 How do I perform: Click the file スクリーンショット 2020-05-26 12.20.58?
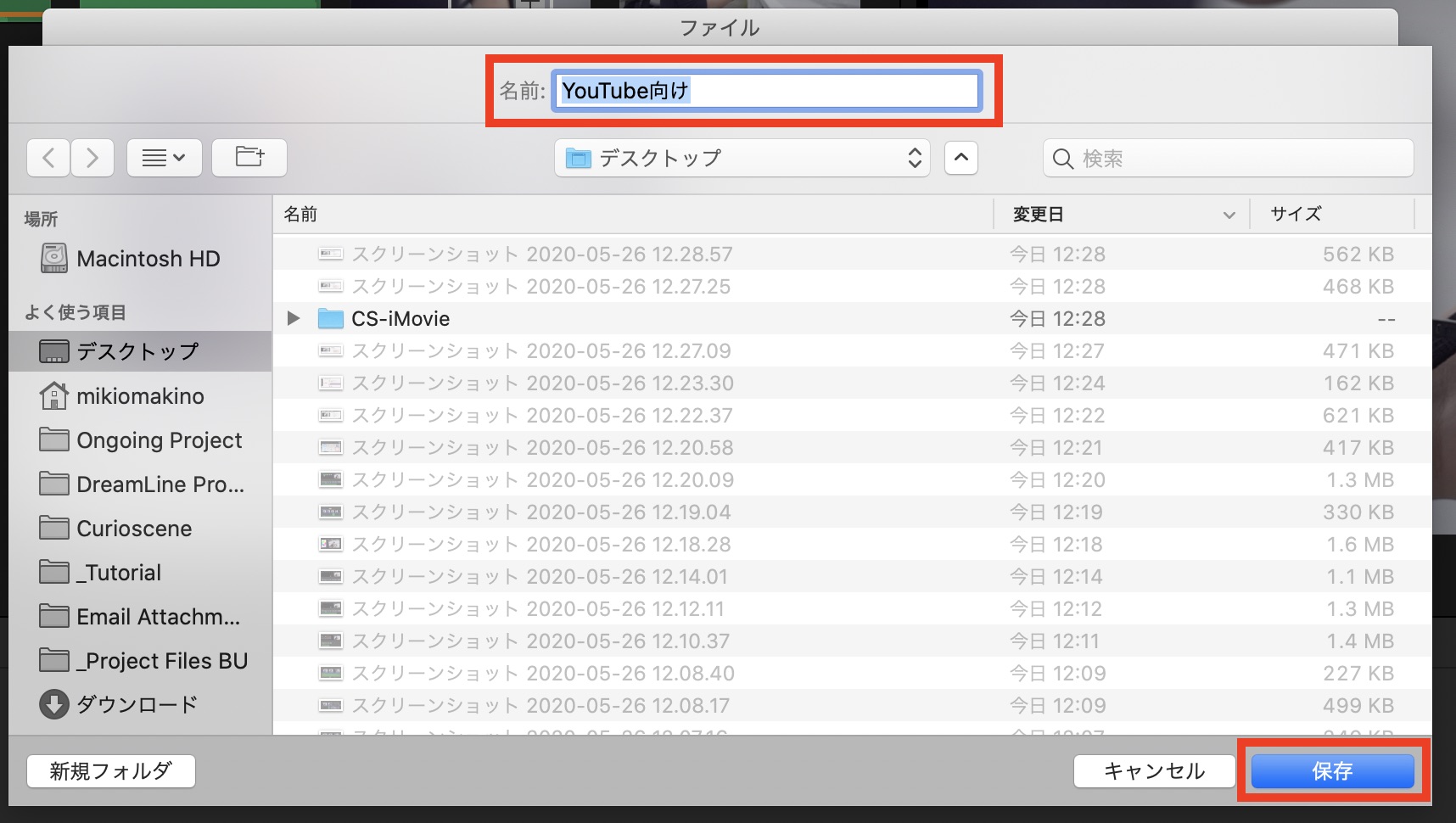click(x=852, y=447)
